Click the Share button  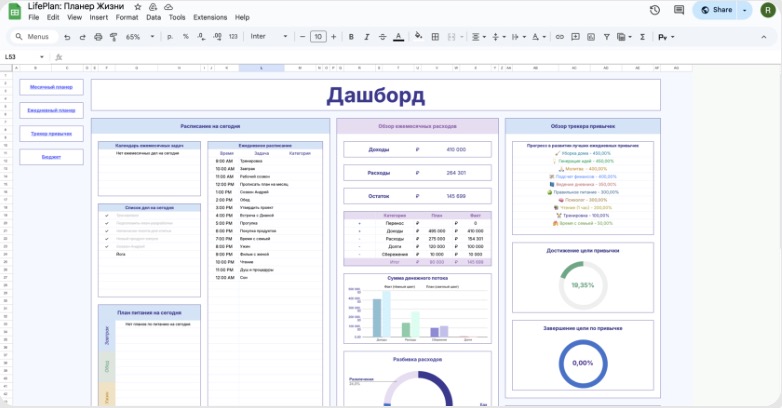716,10
